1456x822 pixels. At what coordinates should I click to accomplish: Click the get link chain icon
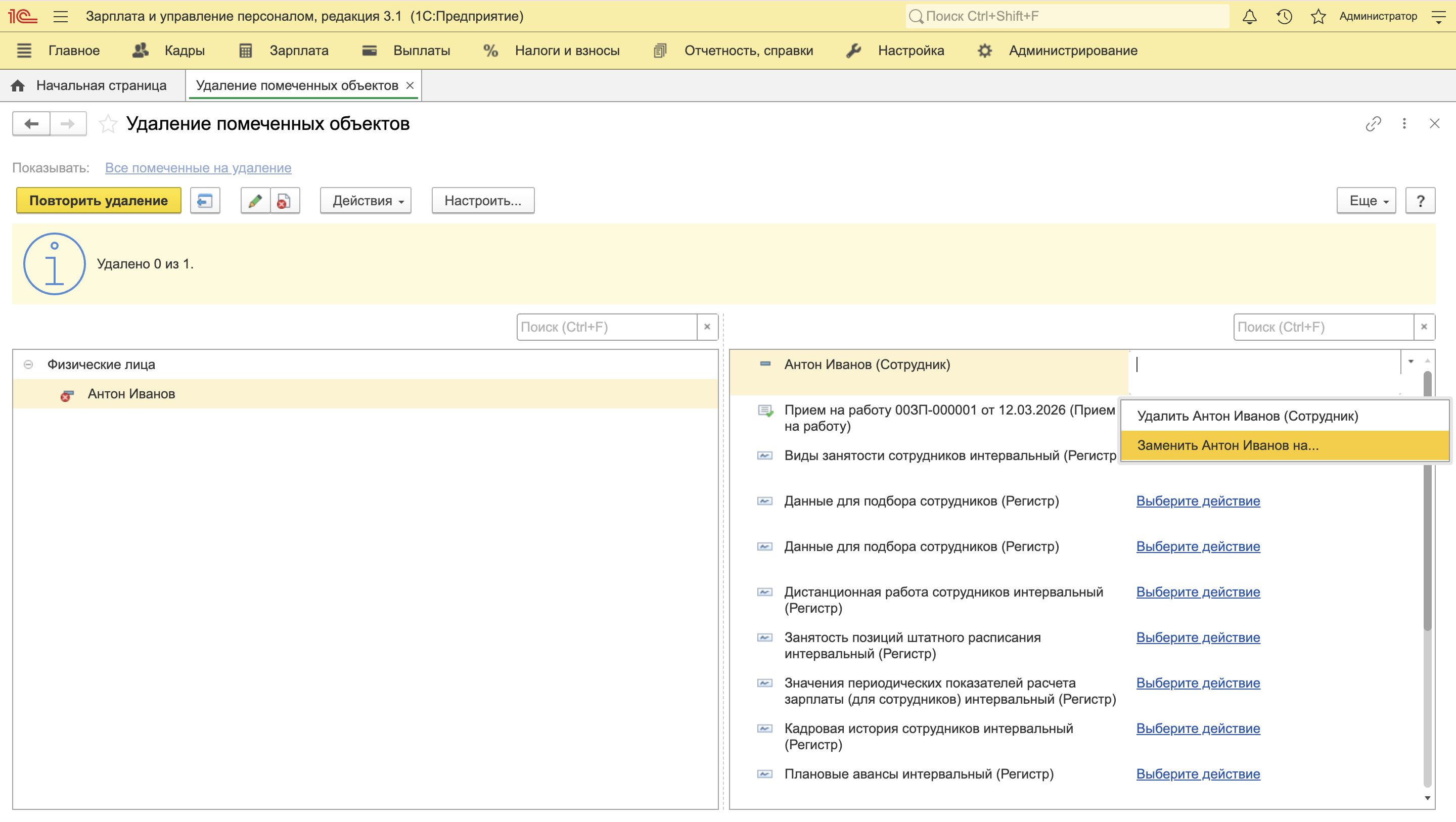click(x=1373, y=124)
